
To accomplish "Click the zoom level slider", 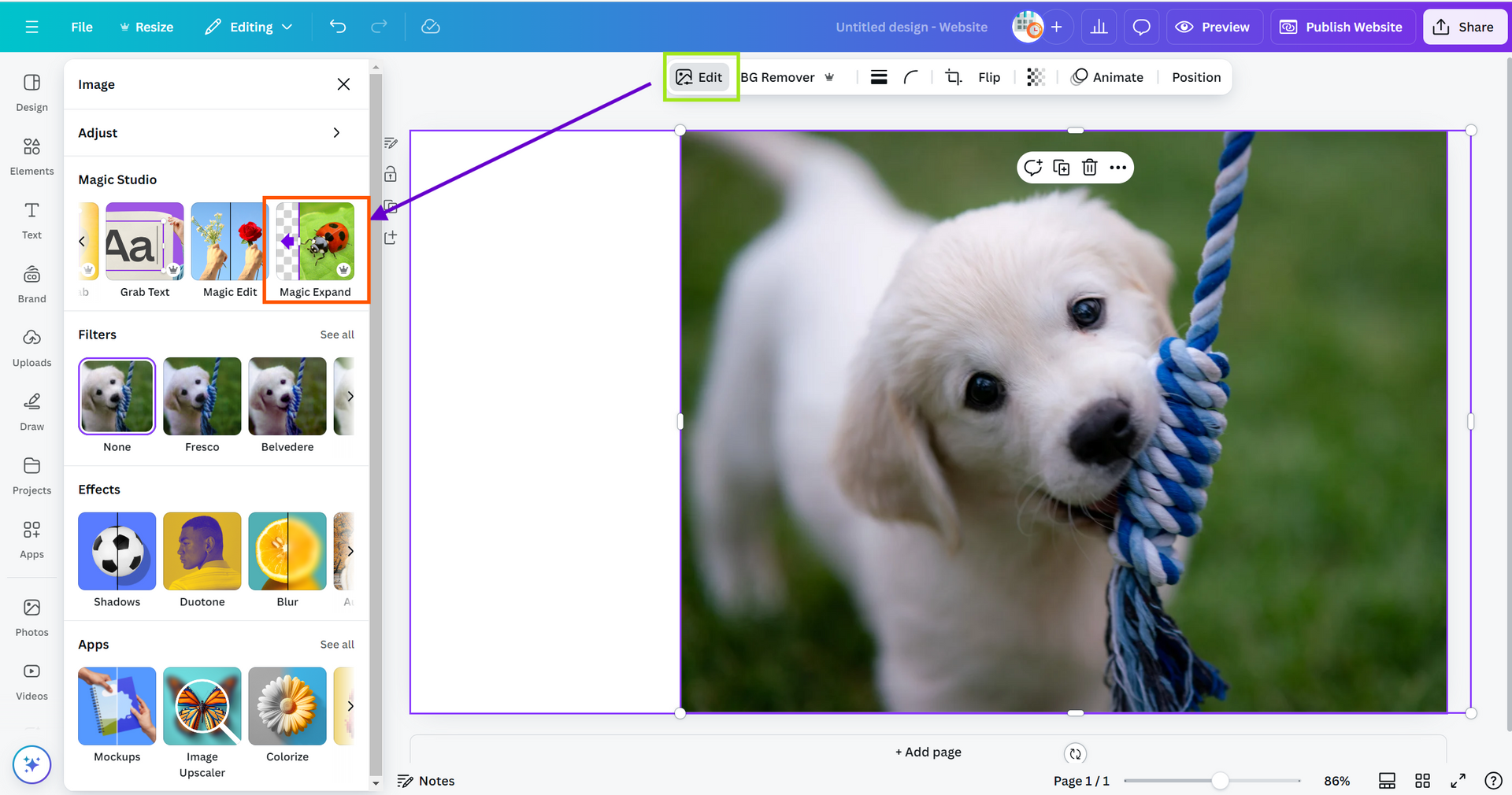I will pos(1219,781).
